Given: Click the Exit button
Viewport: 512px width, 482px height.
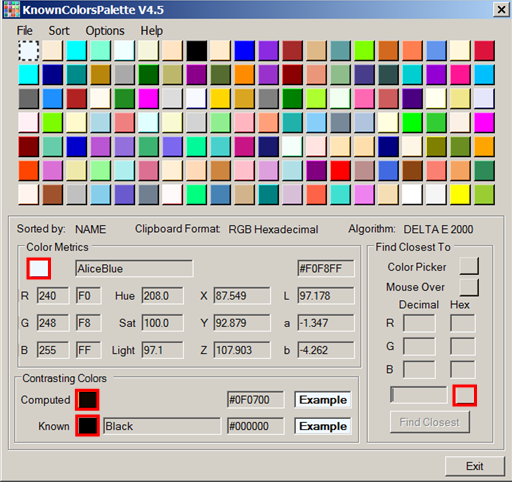Looking at the screenshot, I should pos(475,466).
